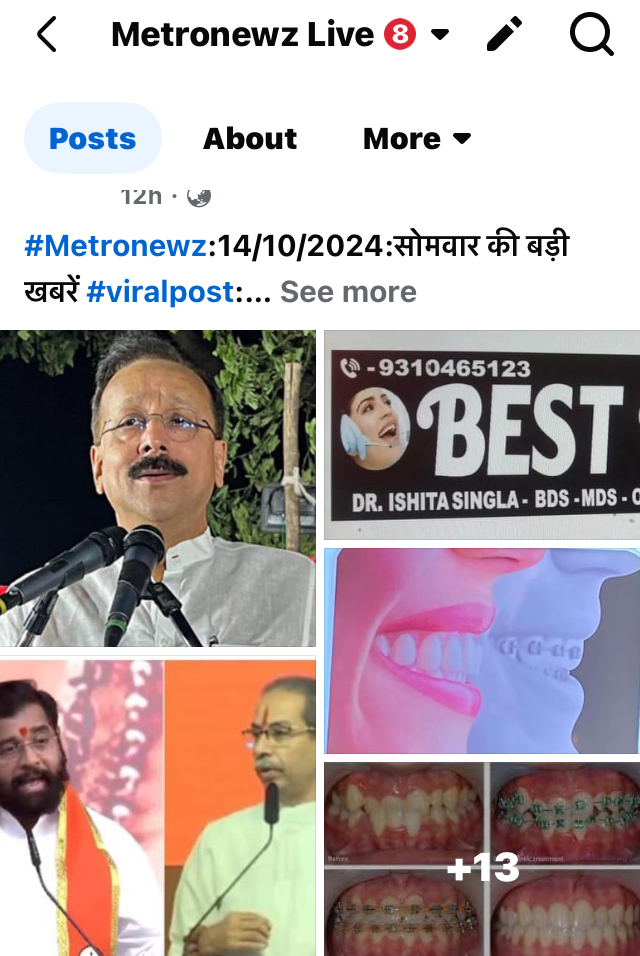640x956 pixels.
Task: Tap the post date text 14/10/2024
Action: 300,246
